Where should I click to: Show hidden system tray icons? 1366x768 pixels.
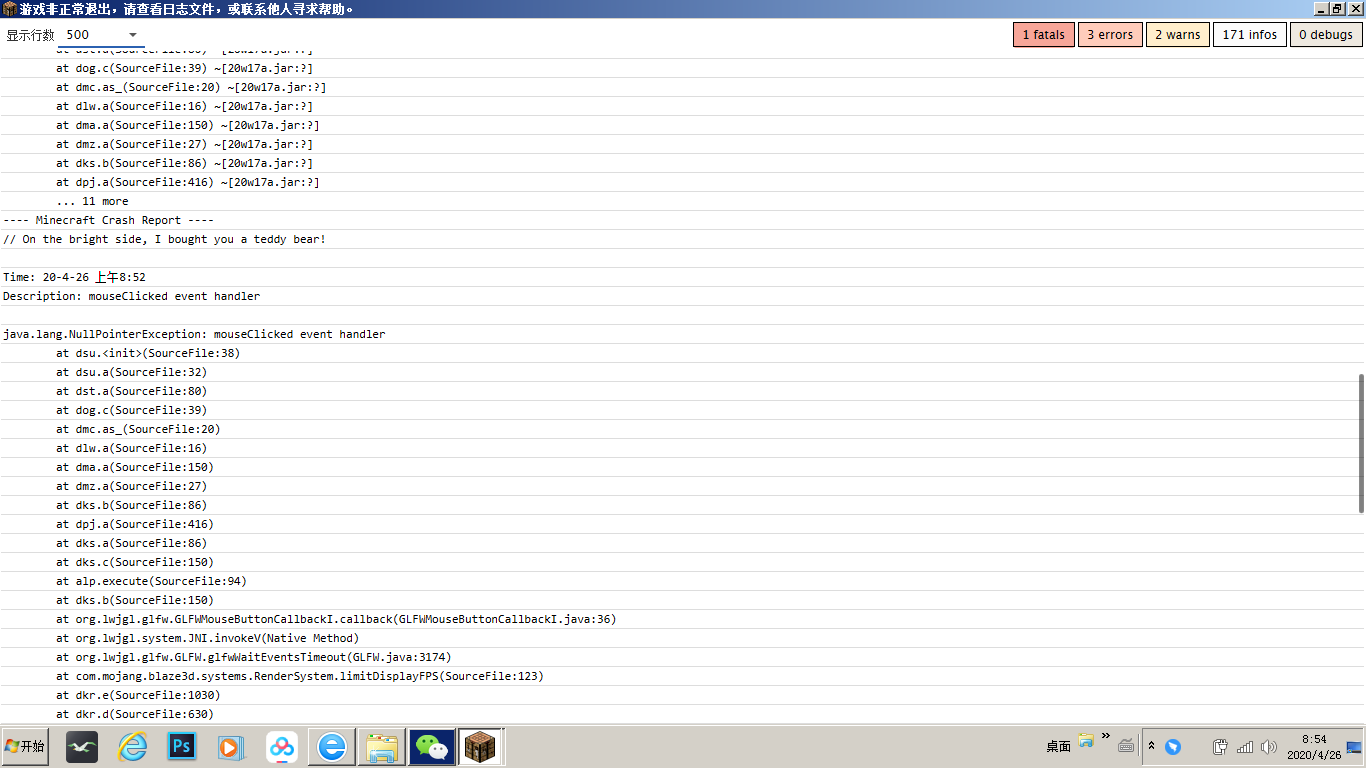click(x=1152, y=747)
